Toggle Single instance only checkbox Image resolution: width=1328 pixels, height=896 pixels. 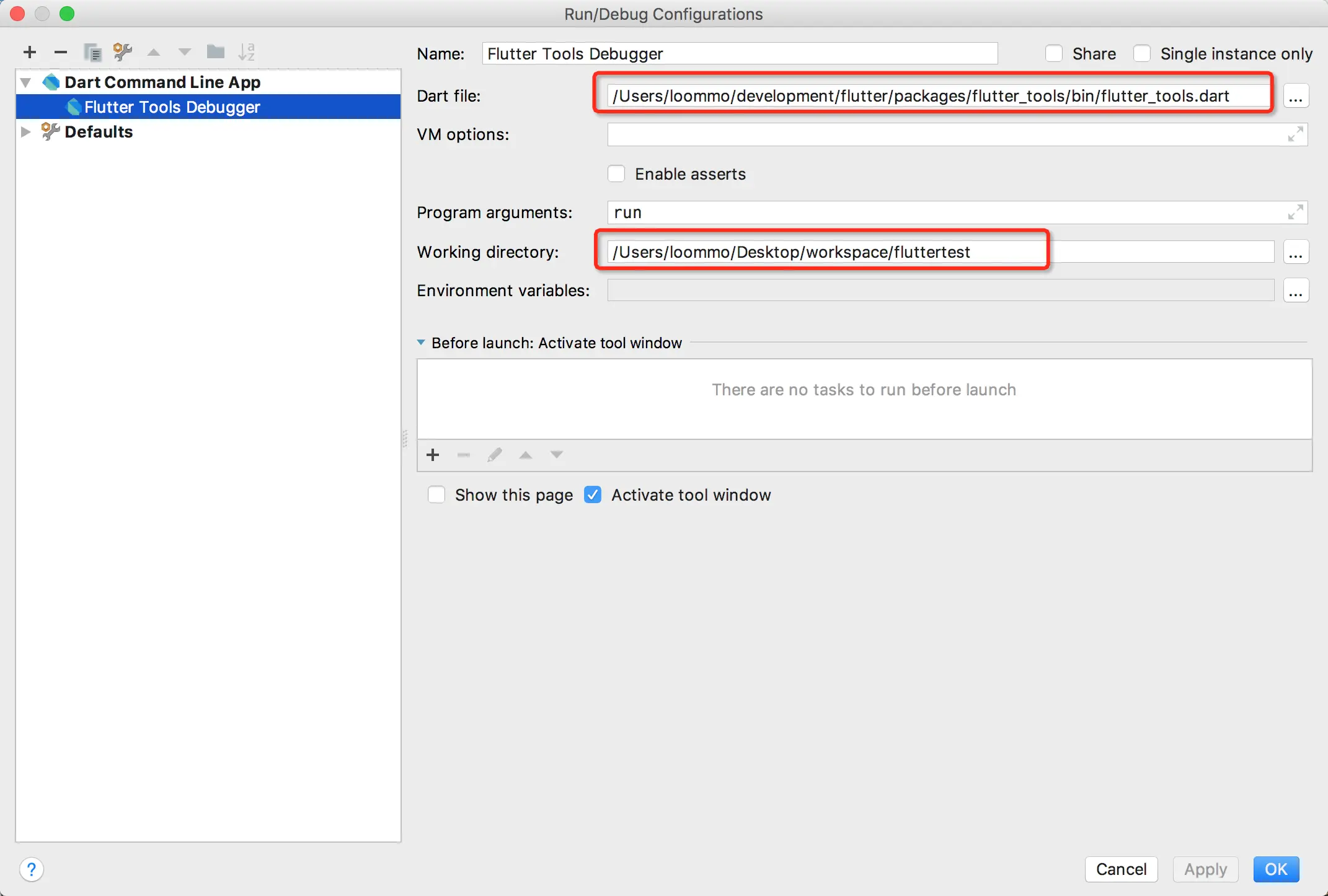tap(1142, 54)
